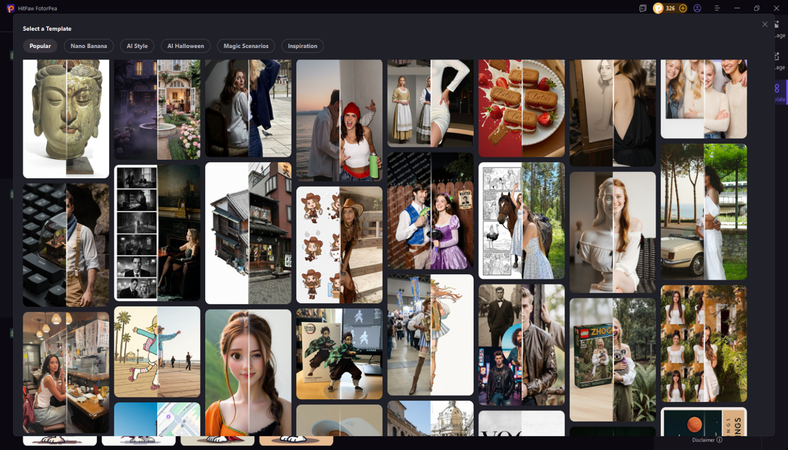This screenshot has height=450, width=788.
Task: Click the 3D cube icon in title bar
Action: click(643, 8)
